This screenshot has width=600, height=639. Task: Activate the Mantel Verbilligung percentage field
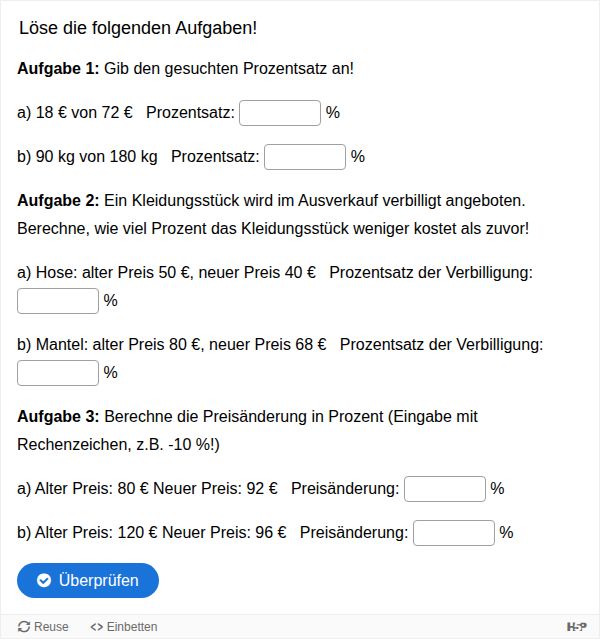click(x=58, y=373)
